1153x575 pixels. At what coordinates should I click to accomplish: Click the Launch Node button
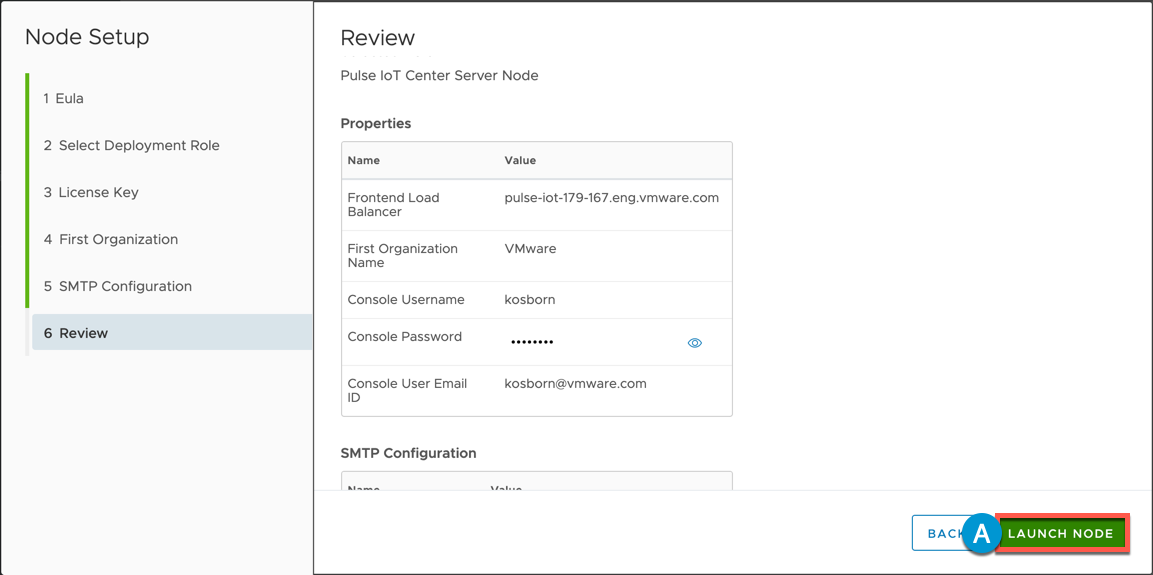pyautogui.click(x=1060, y=533)
